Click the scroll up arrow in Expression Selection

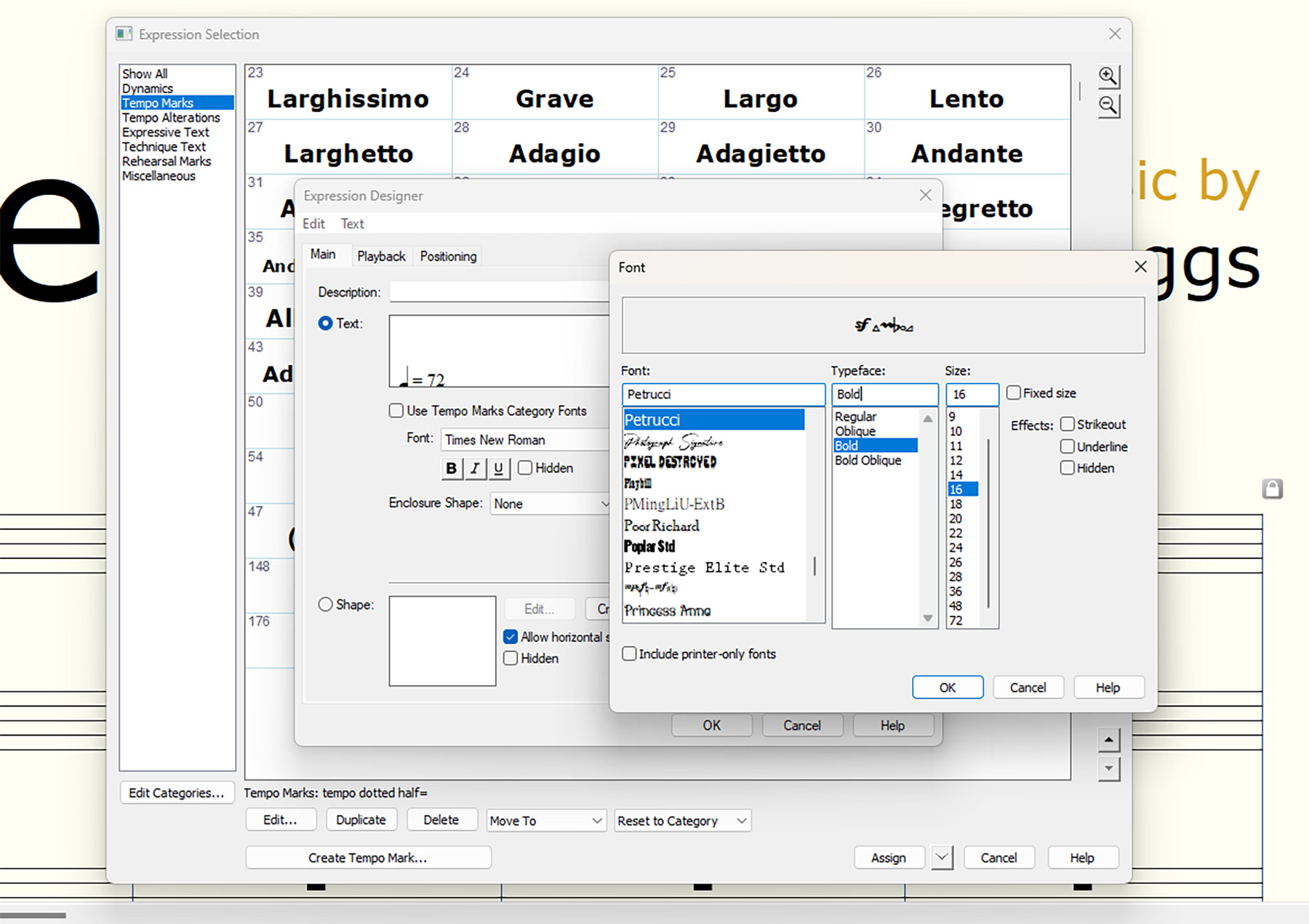pyautogui.click(x=1108, y=740)
